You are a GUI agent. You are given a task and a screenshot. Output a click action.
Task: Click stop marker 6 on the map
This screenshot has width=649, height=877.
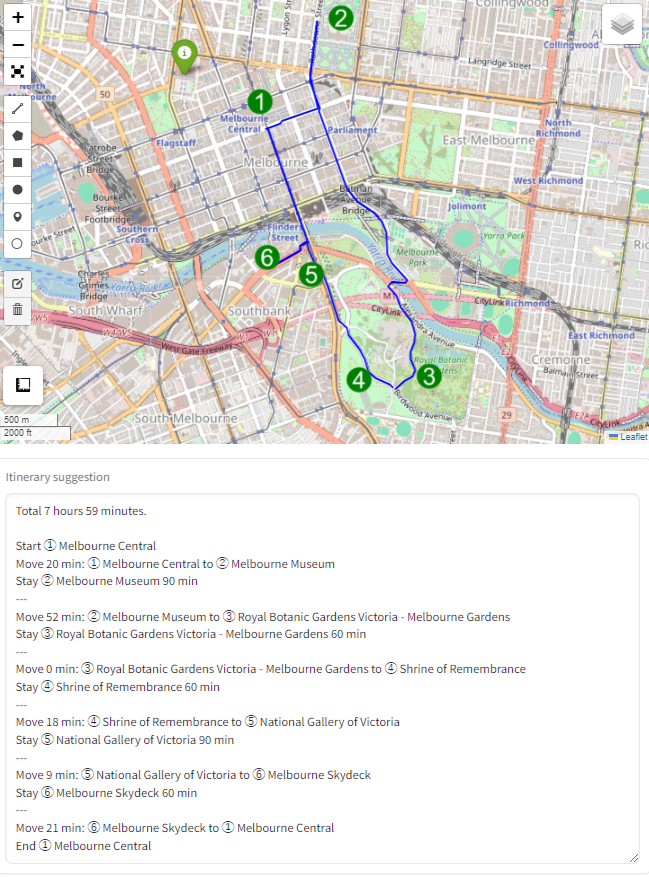pos(267,258)
